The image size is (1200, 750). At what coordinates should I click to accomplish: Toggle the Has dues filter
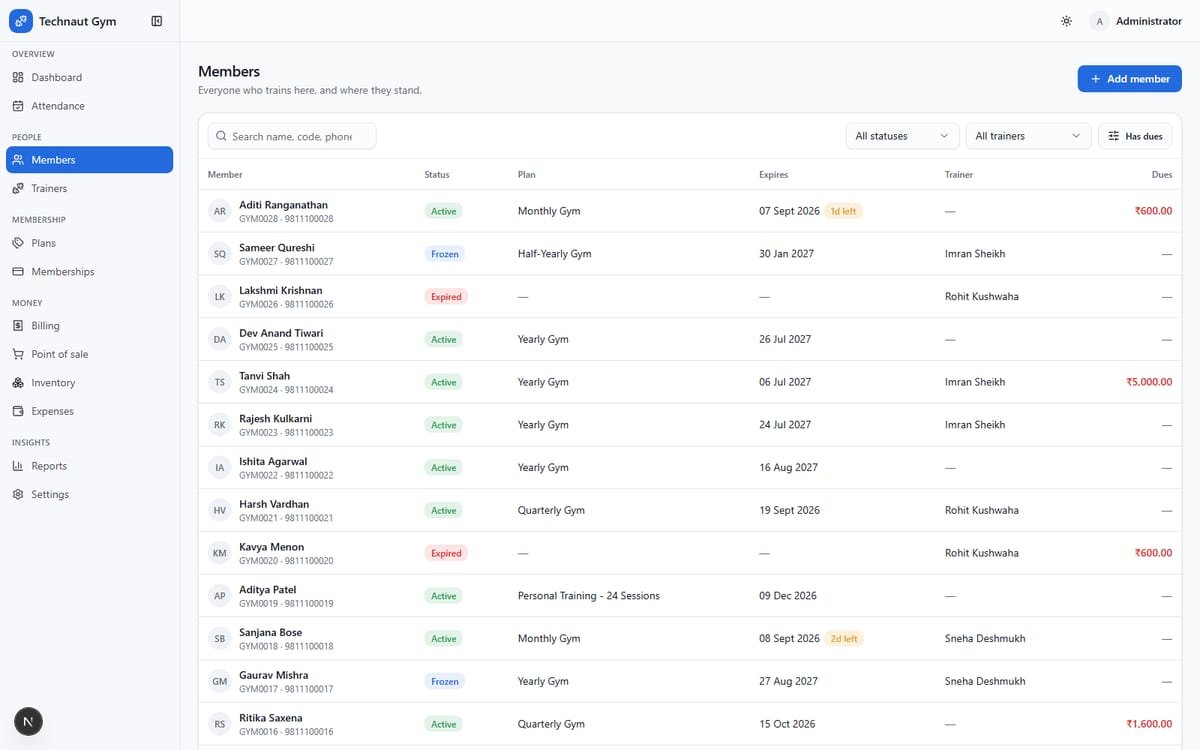pos(1135,136)
